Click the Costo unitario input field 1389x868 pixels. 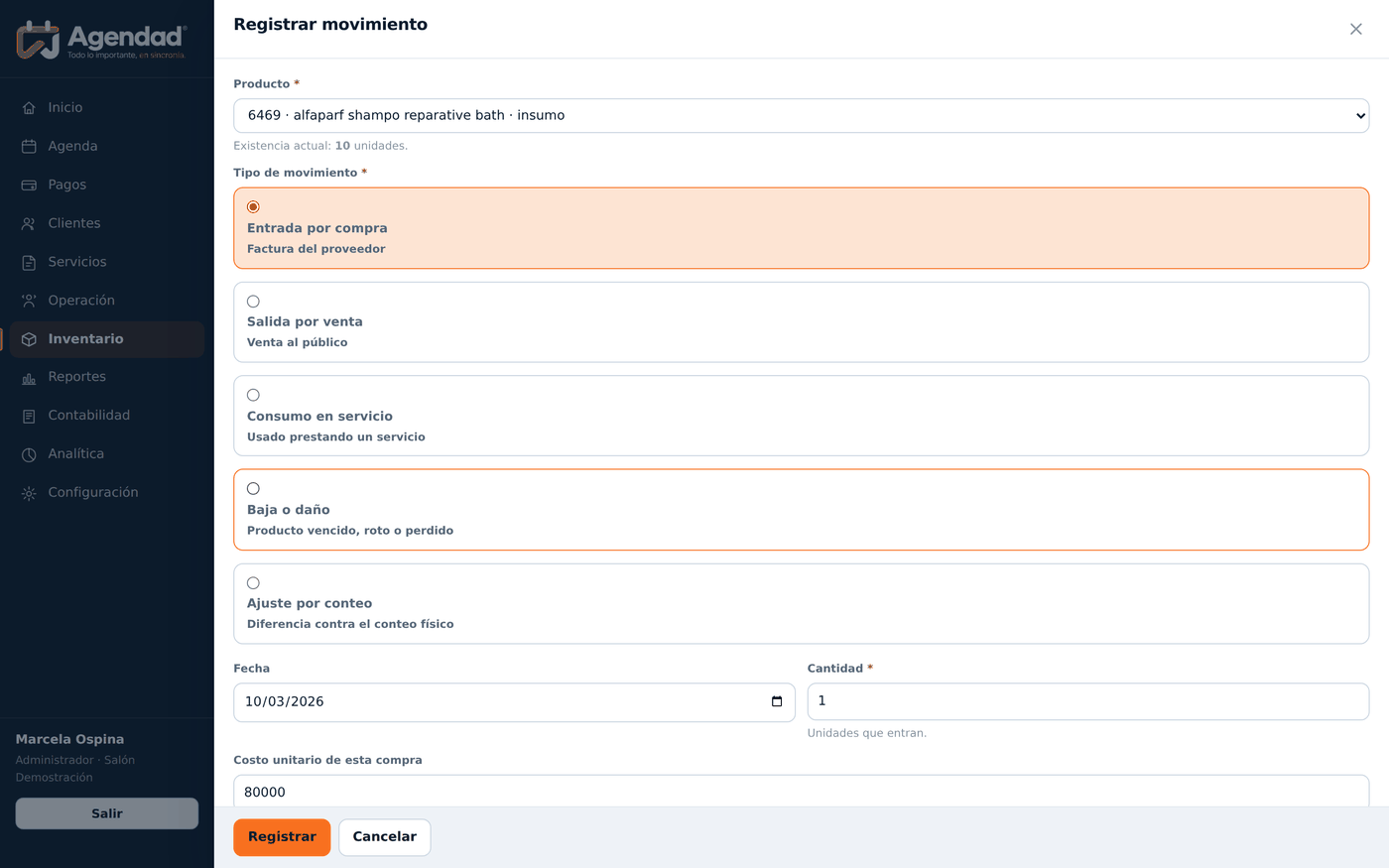coord(802,792)
